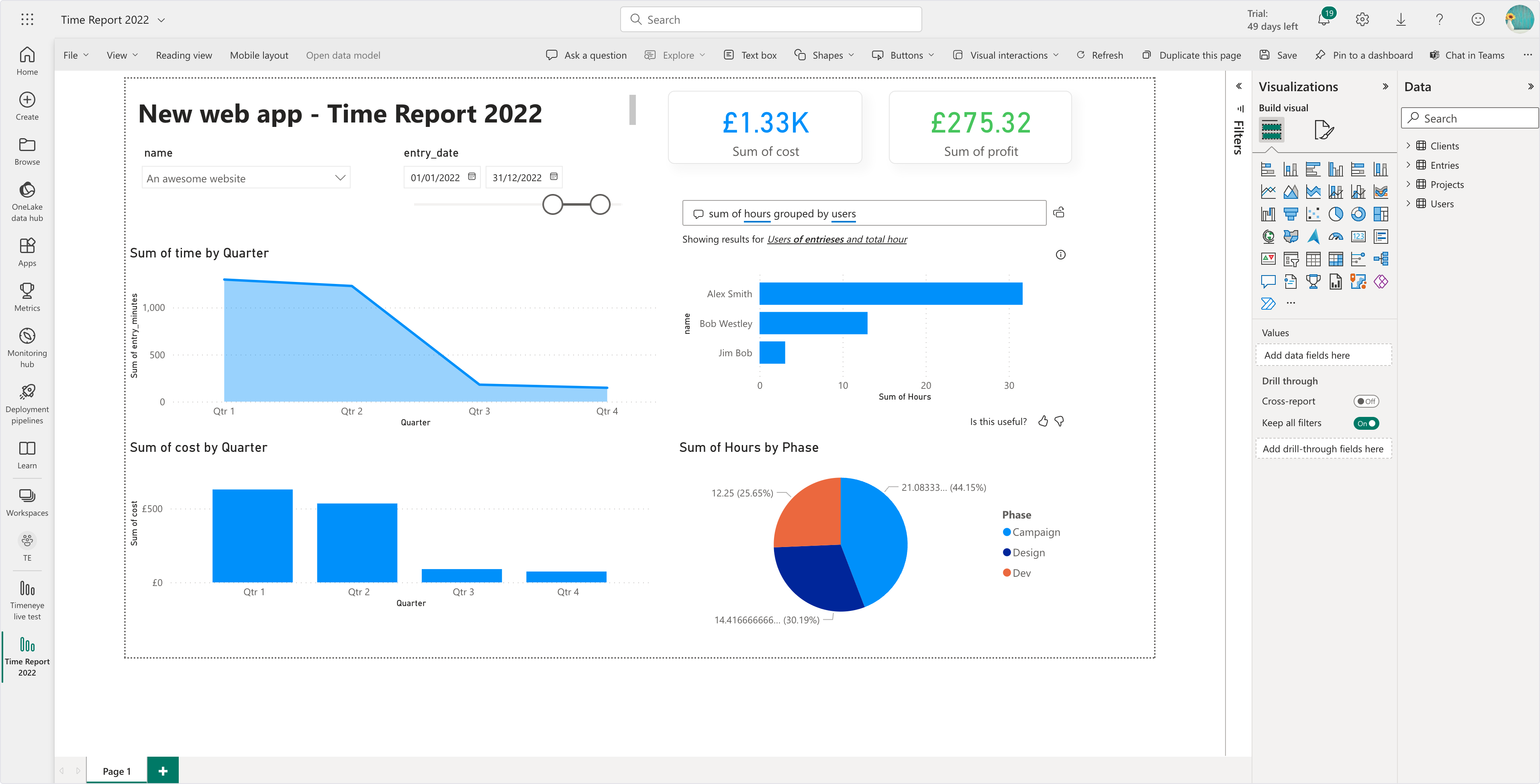Expand the Entries data table
This screenshot has width=1540, height=784.
[x=1410, y=165]
